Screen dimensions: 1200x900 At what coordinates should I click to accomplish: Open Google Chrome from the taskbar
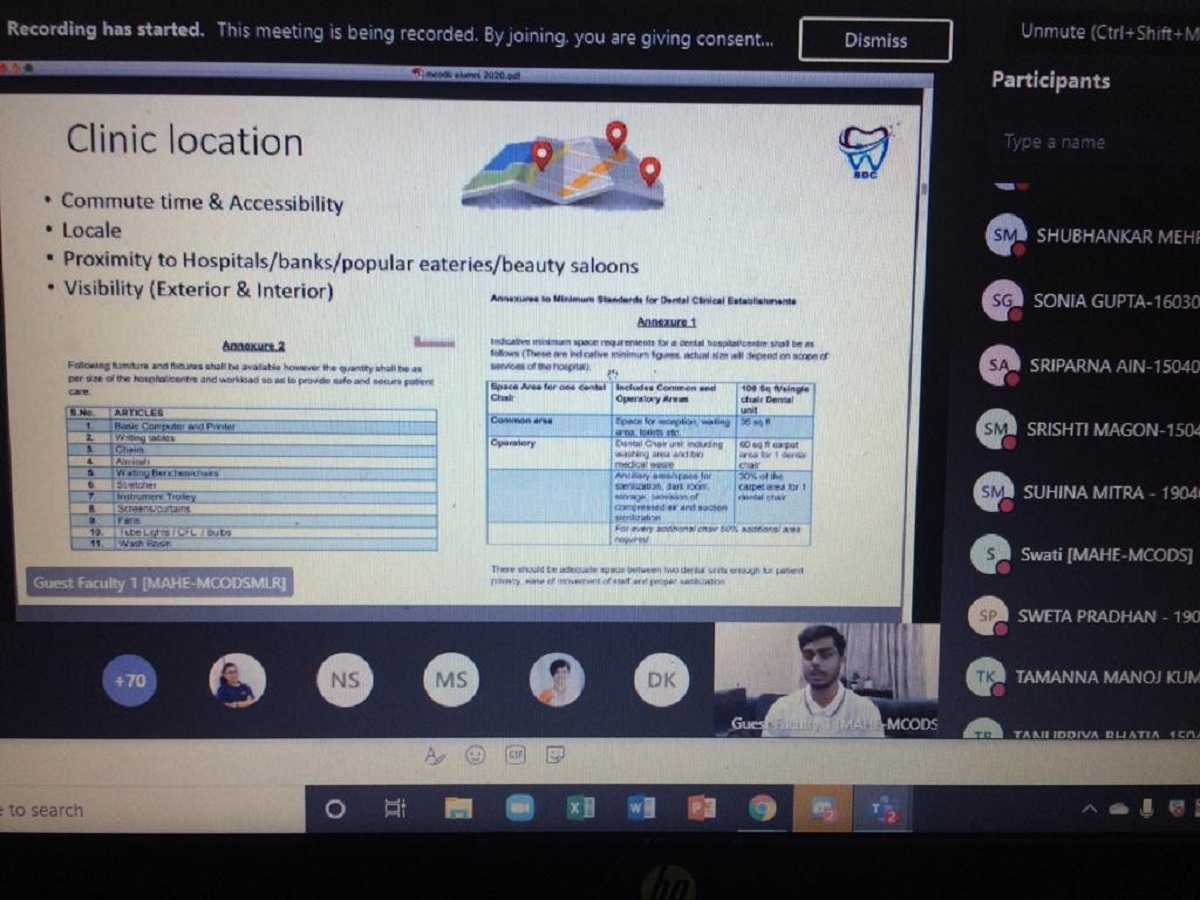pos(762,808)
